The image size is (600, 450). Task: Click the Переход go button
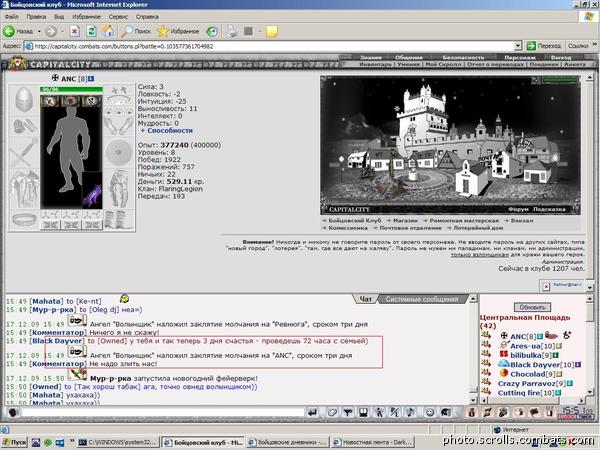[544, 46]
